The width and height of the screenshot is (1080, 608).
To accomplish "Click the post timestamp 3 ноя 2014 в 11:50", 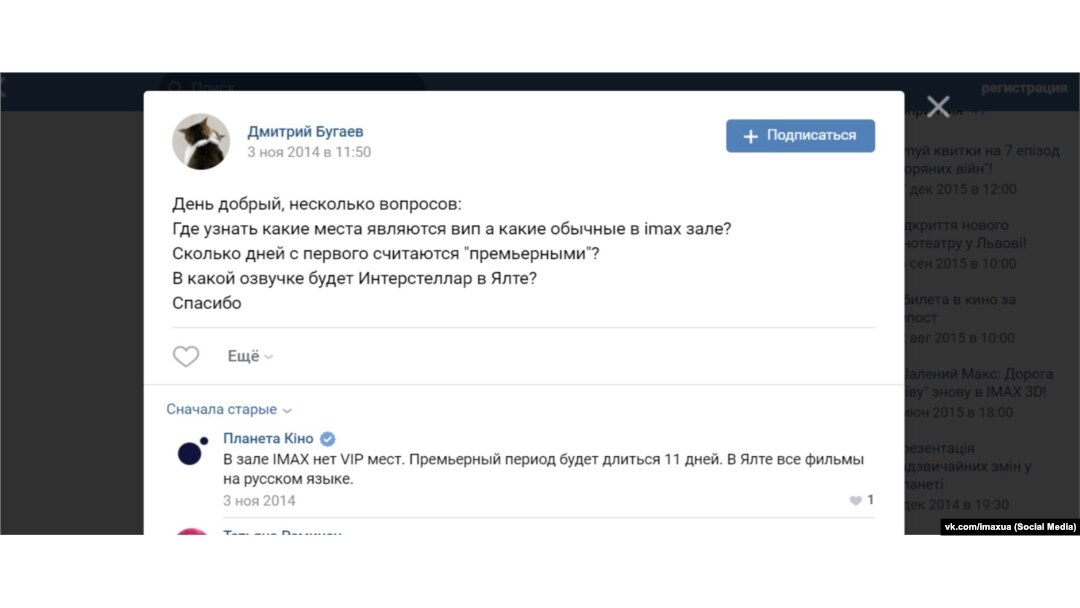I will (x=309, y=152).
